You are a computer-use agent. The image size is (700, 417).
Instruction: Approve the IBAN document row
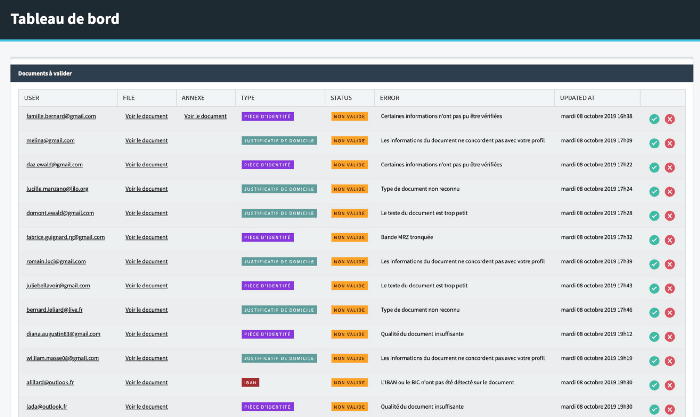[x=654, y=385]
